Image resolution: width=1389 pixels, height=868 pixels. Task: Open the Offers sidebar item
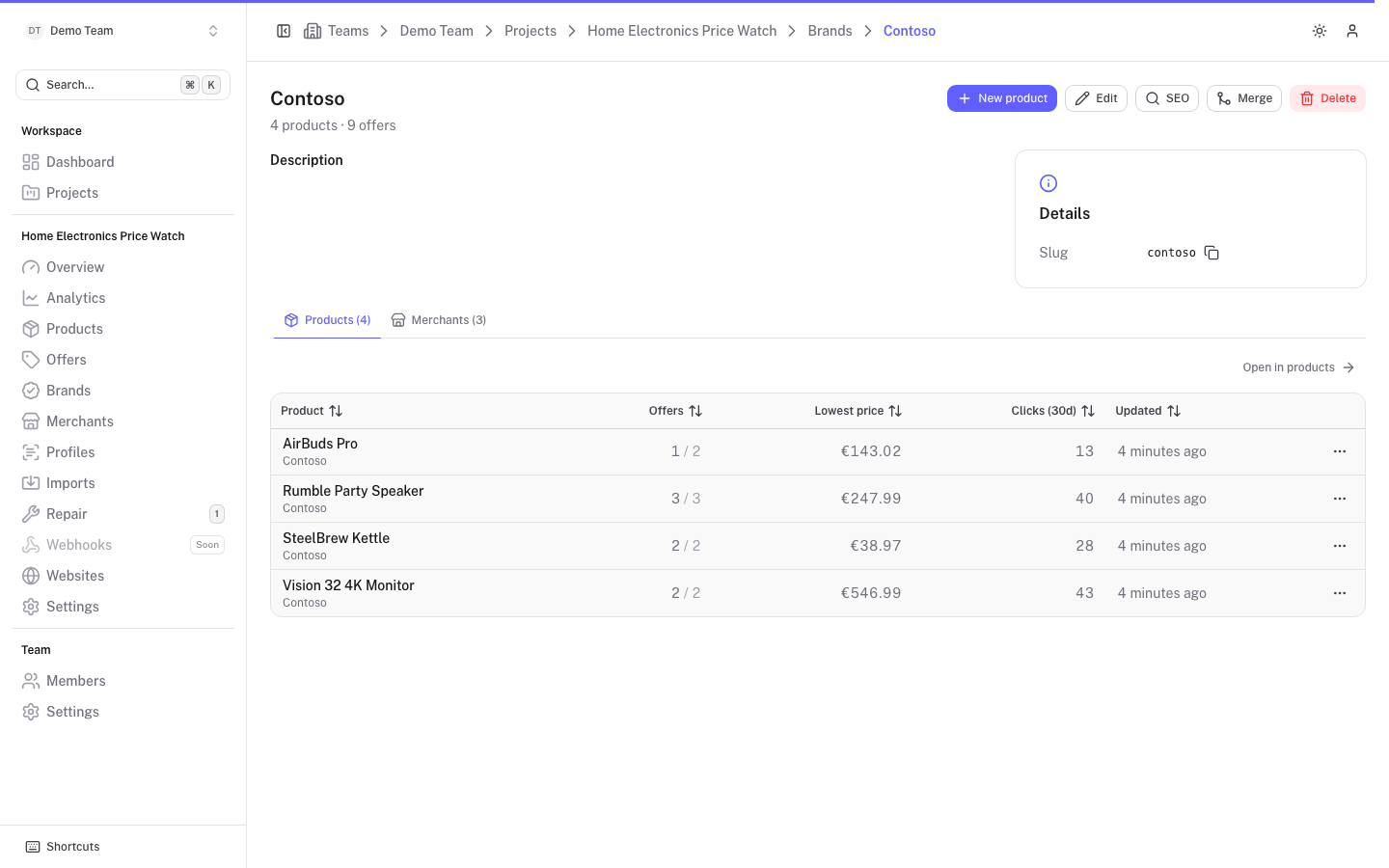pyautogui.click(x=123, y=360)
